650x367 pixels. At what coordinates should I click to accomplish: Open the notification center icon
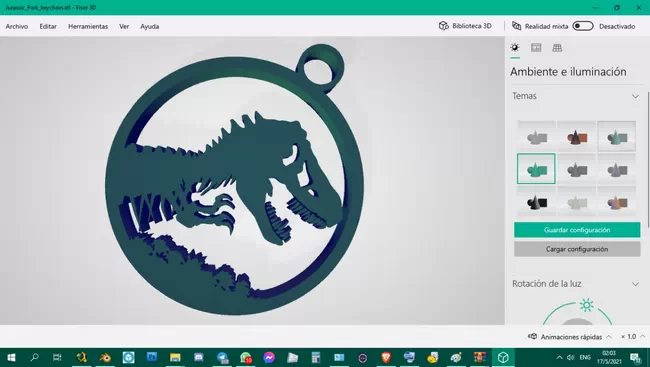(x=635, y=357)
